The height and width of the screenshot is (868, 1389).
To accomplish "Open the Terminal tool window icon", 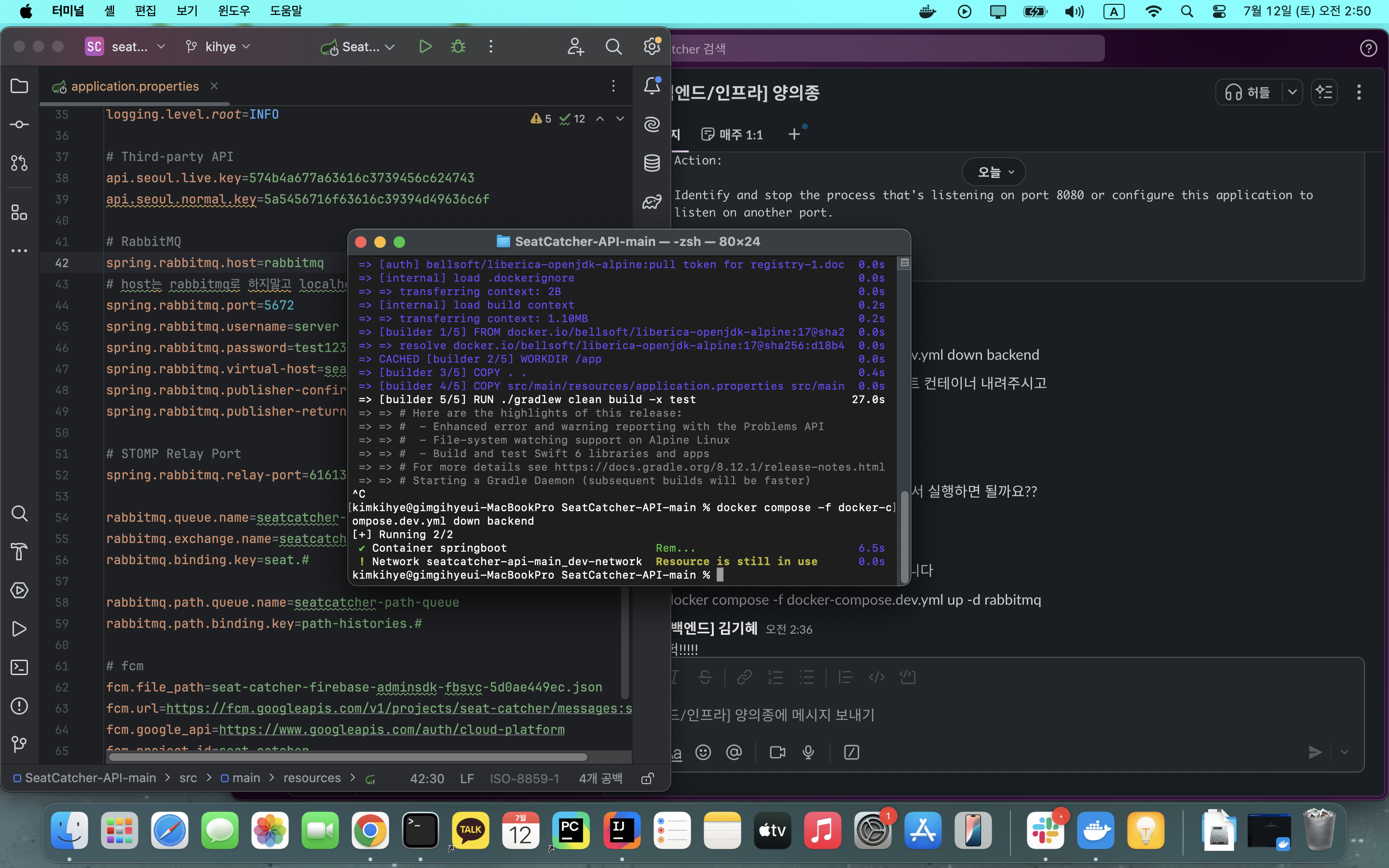I will [x=19, y=667].
